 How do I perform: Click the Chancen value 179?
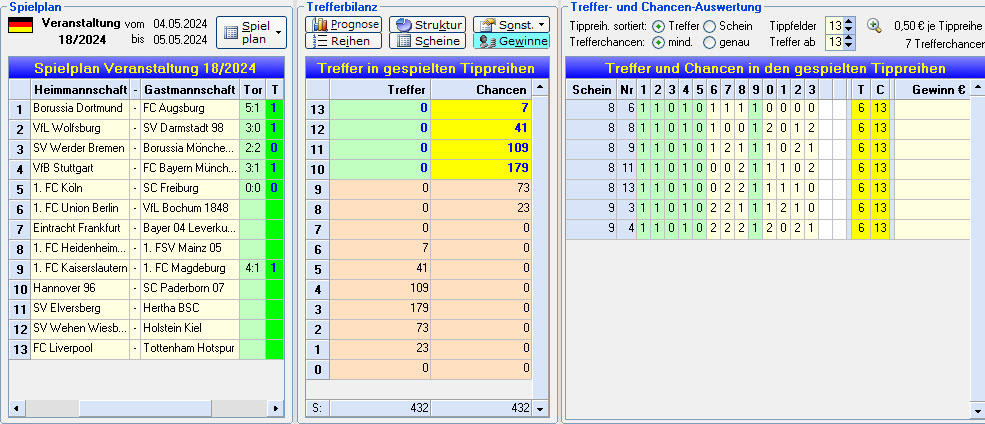pyautogui.click(x=481, y=168)
